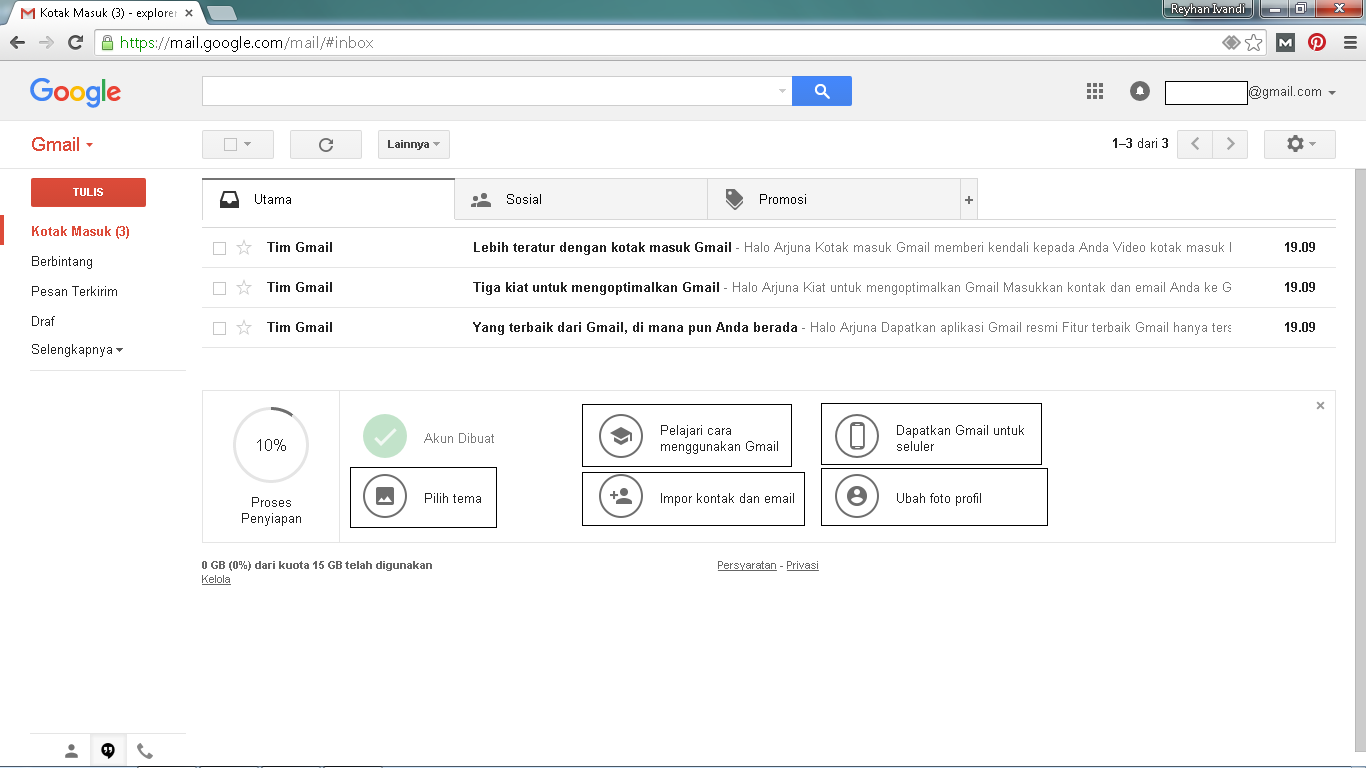Click the 10% setup progress circle
Viewport: 1366px width, 768px height.
click(x=270, y=445)
